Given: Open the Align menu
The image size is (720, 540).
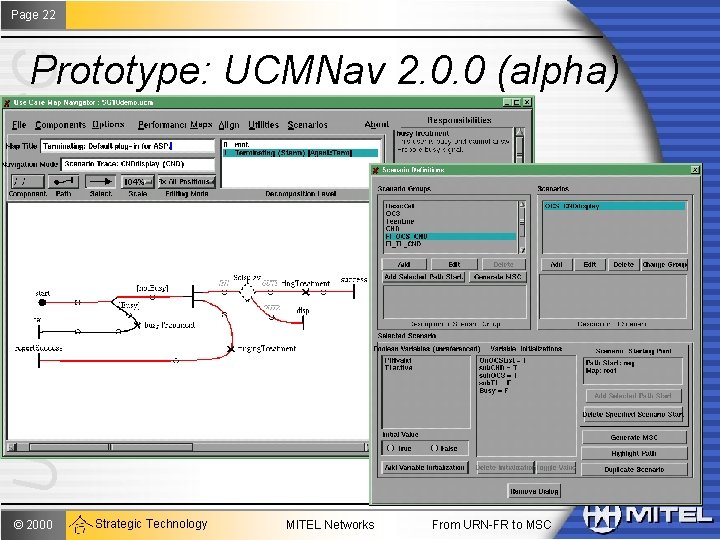Looking at the screenshot, I should (x=229, y=125).
